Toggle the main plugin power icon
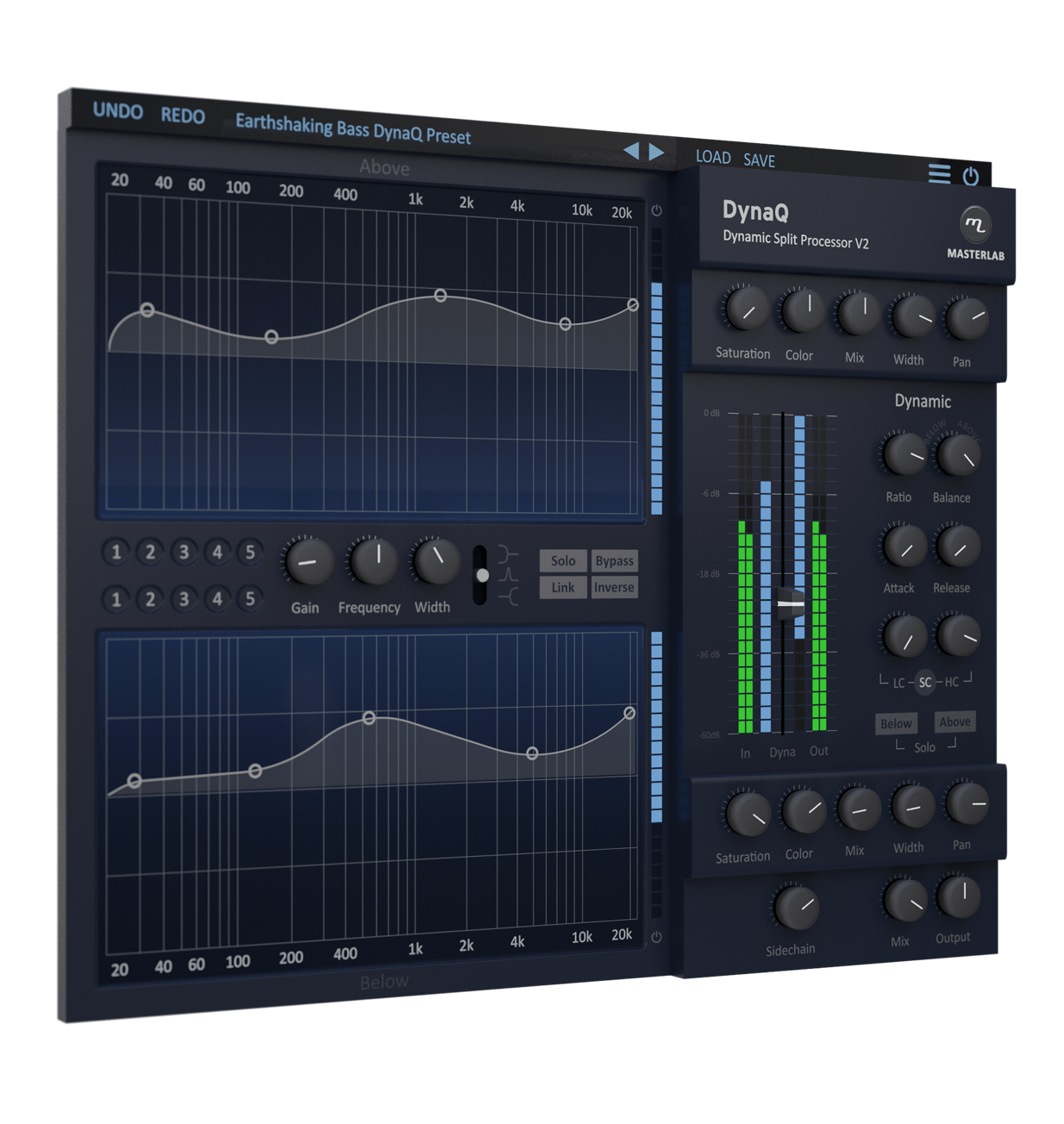1064x1124 pixels. click(x=971, y=177)
